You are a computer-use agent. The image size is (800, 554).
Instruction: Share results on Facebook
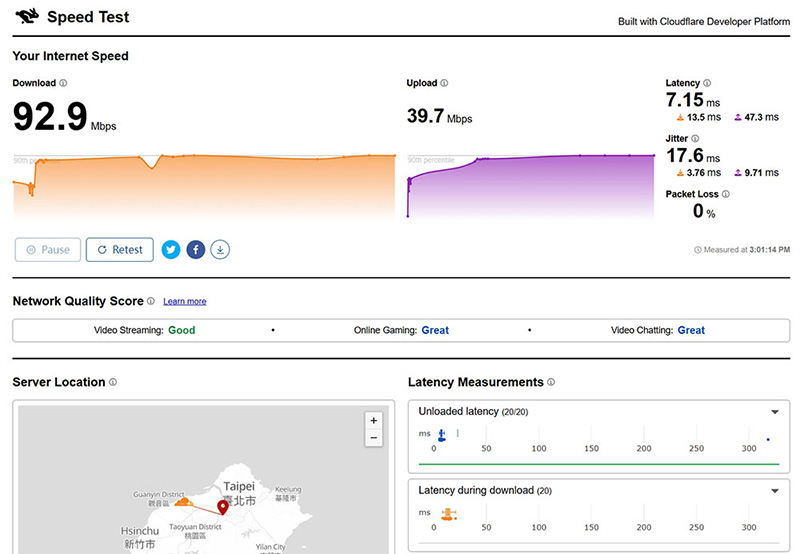(x=196, y=249)
